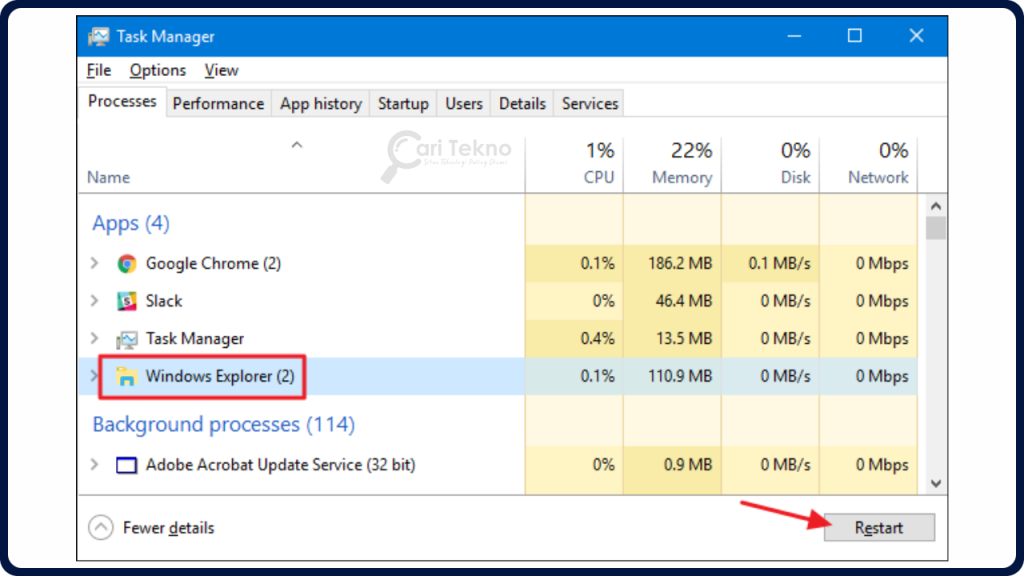Viewport: 1024px width, 576px height.
Task: Click the Restart button
Action: point(879,527)
